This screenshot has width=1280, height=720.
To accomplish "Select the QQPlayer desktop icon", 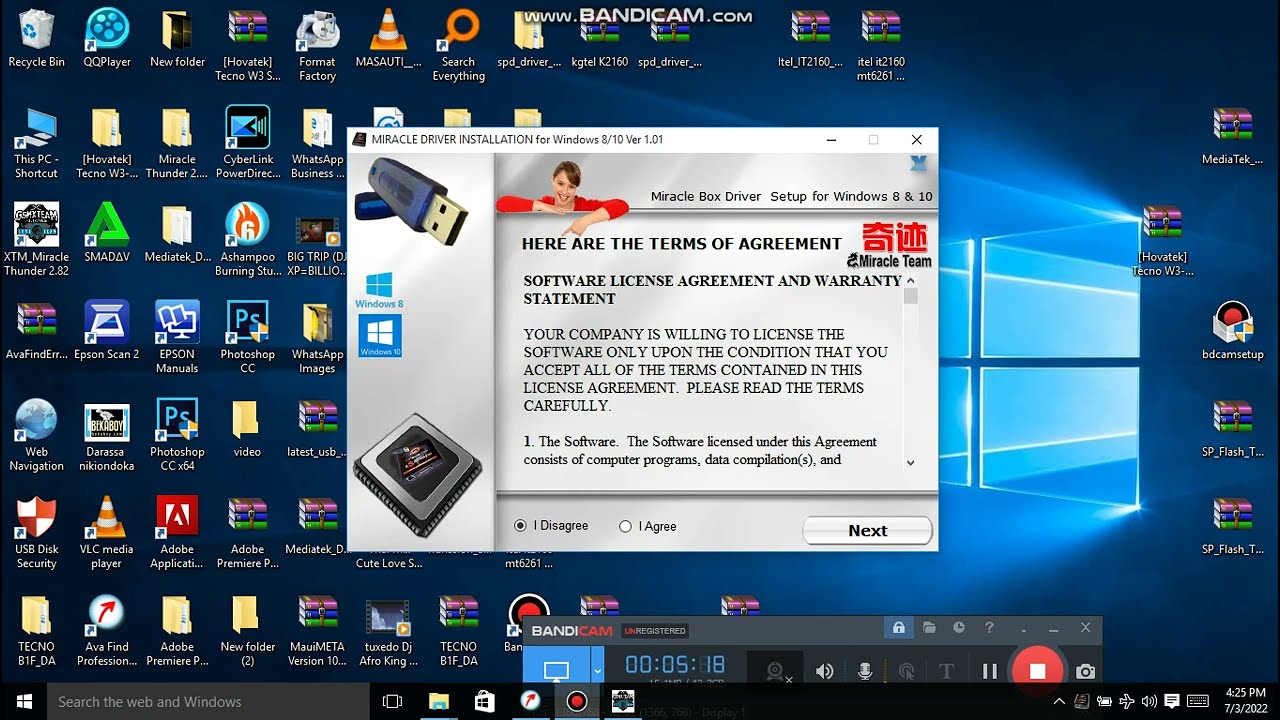I will pyautogui.click(x=107, y=39).
